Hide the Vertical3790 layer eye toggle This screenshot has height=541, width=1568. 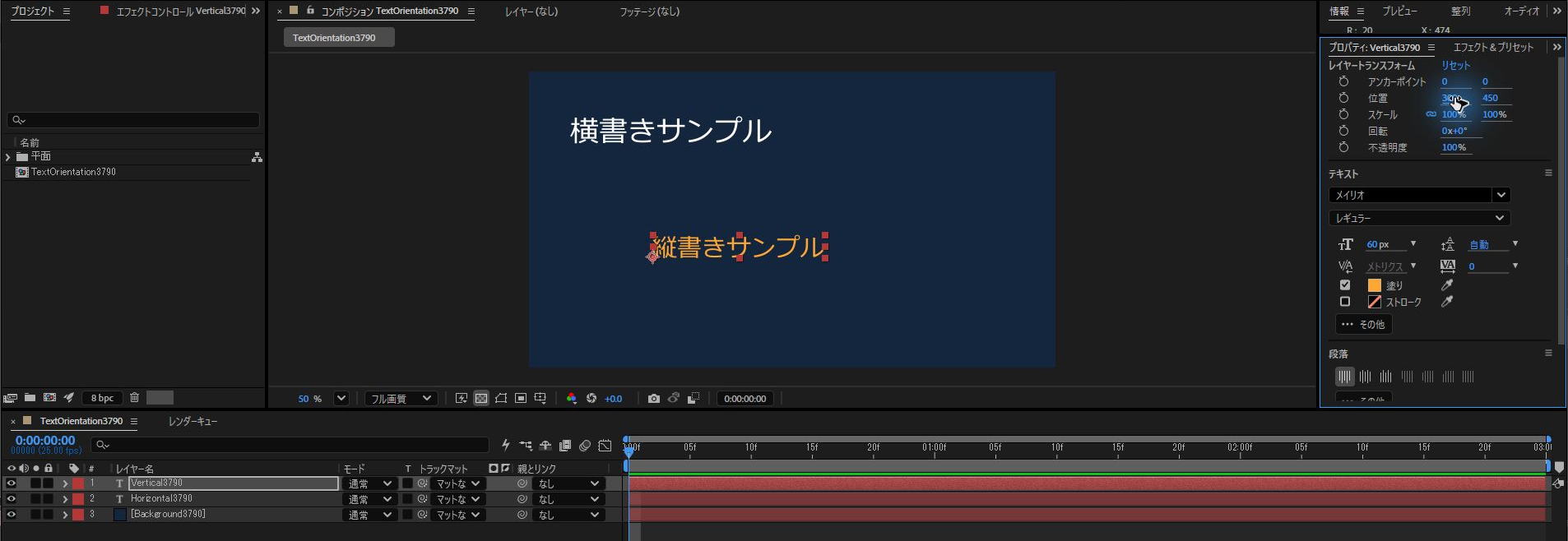coord(12,483)
